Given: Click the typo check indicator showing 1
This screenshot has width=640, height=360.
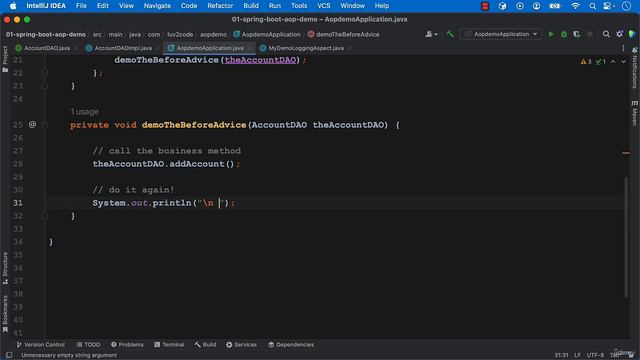Looking at the screenshot, I should [600, 62].
